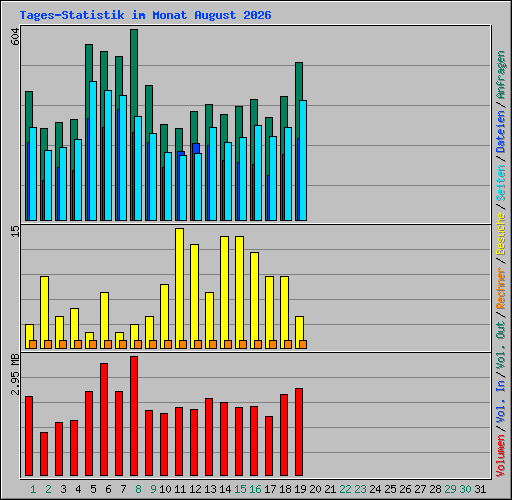Click the '15' visits axis label
Viewport: 512px width, 500px height.
tap(15, 231)
